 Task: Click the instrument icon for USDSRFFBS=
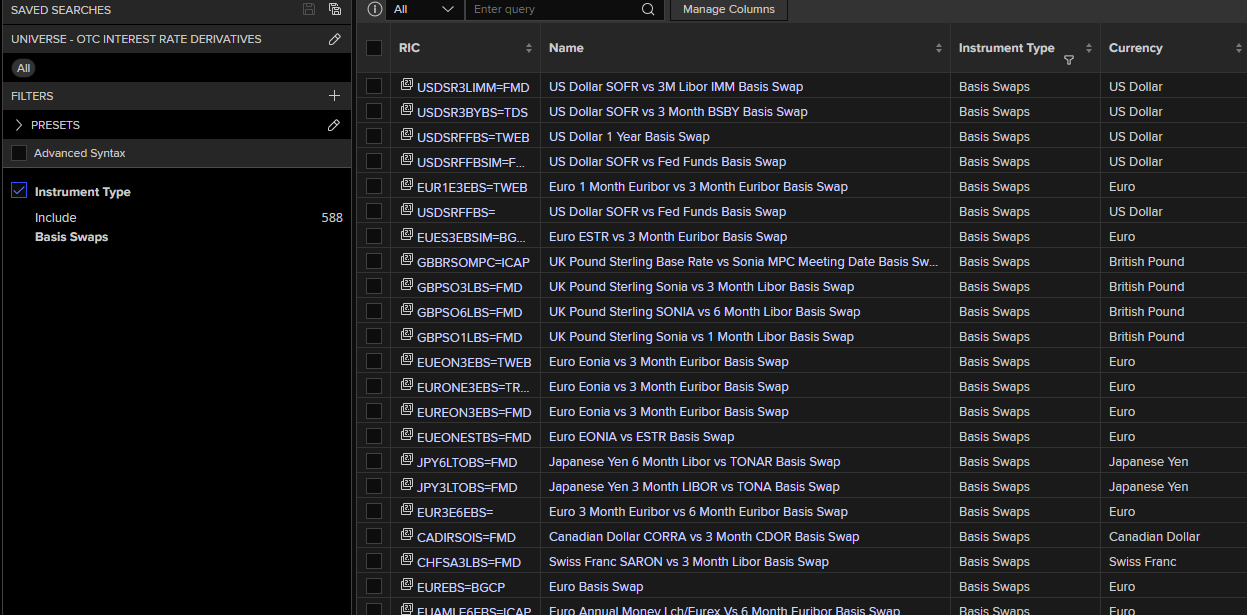tap(407, 211)
